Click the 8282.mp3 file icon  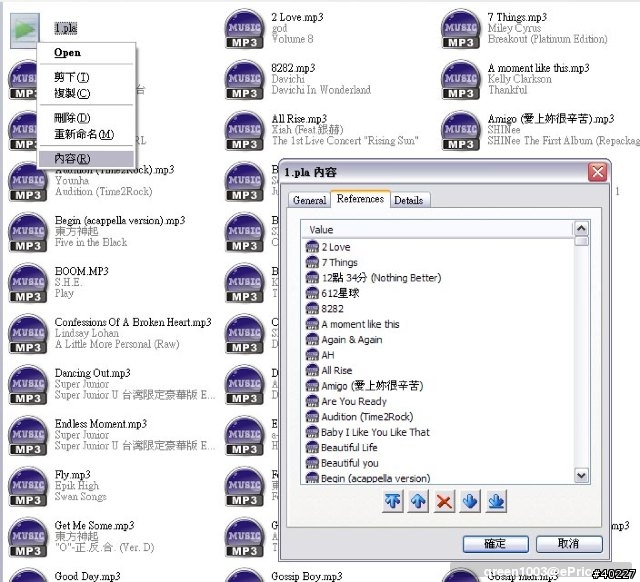pyautogui.click(x=244, y=80)
